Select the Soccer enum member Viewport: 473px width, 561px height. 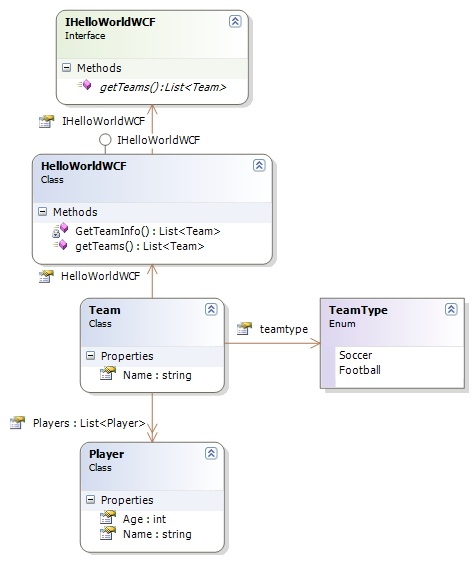tap(355, 355)
